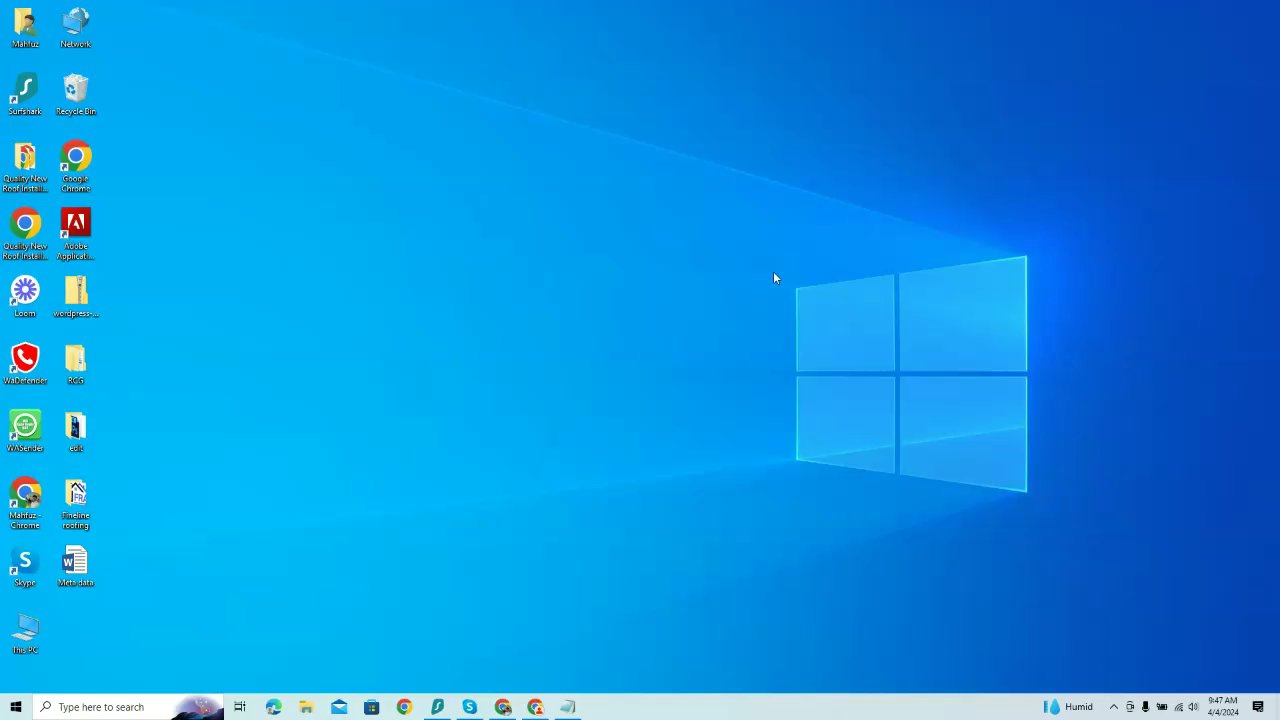Select the edit folder on desktop

tap(76, 431)
